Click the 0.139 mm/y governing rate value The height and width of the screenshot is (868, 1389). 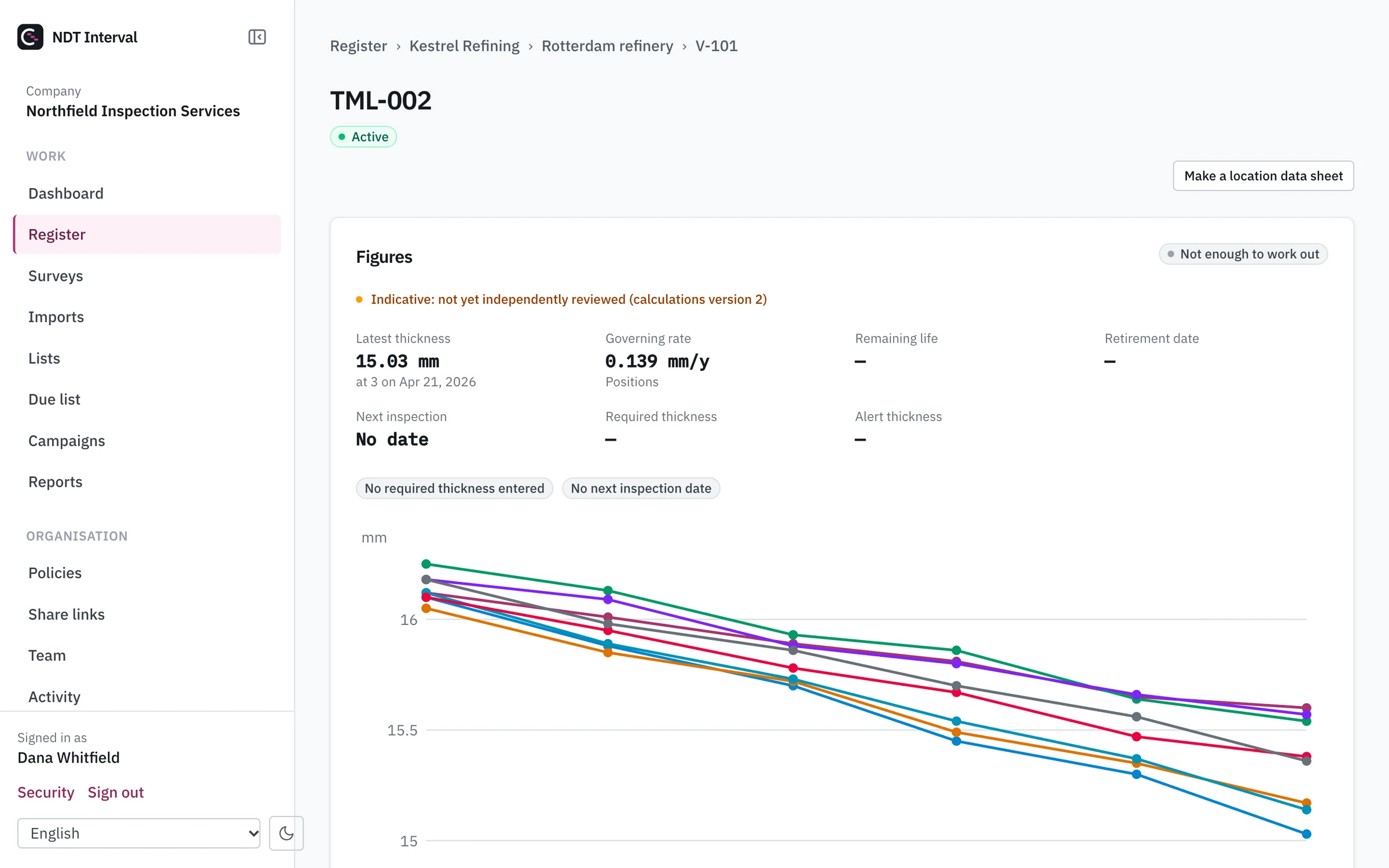(657, 362)
